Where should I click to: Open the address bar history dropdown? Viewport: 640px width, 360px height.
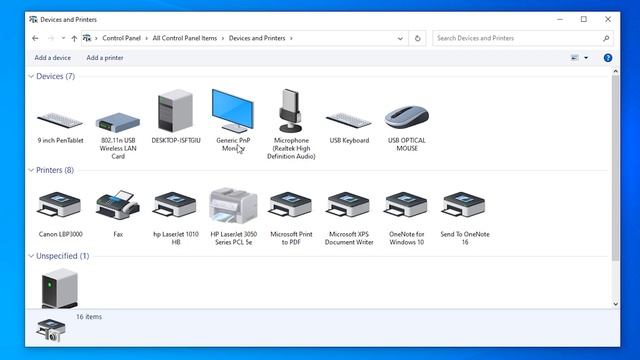[x=400, y=38]
